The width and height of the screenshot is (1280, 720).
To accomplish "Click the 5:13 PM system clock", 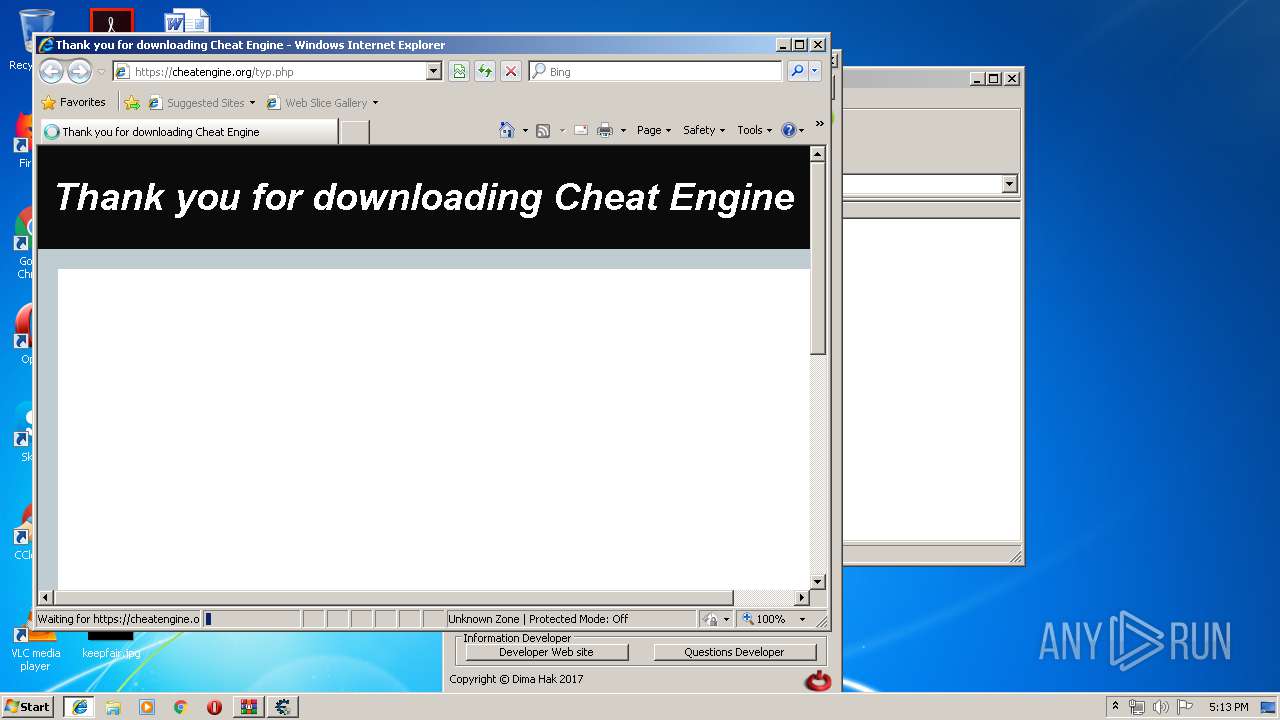I will (x=1228, y=707).
